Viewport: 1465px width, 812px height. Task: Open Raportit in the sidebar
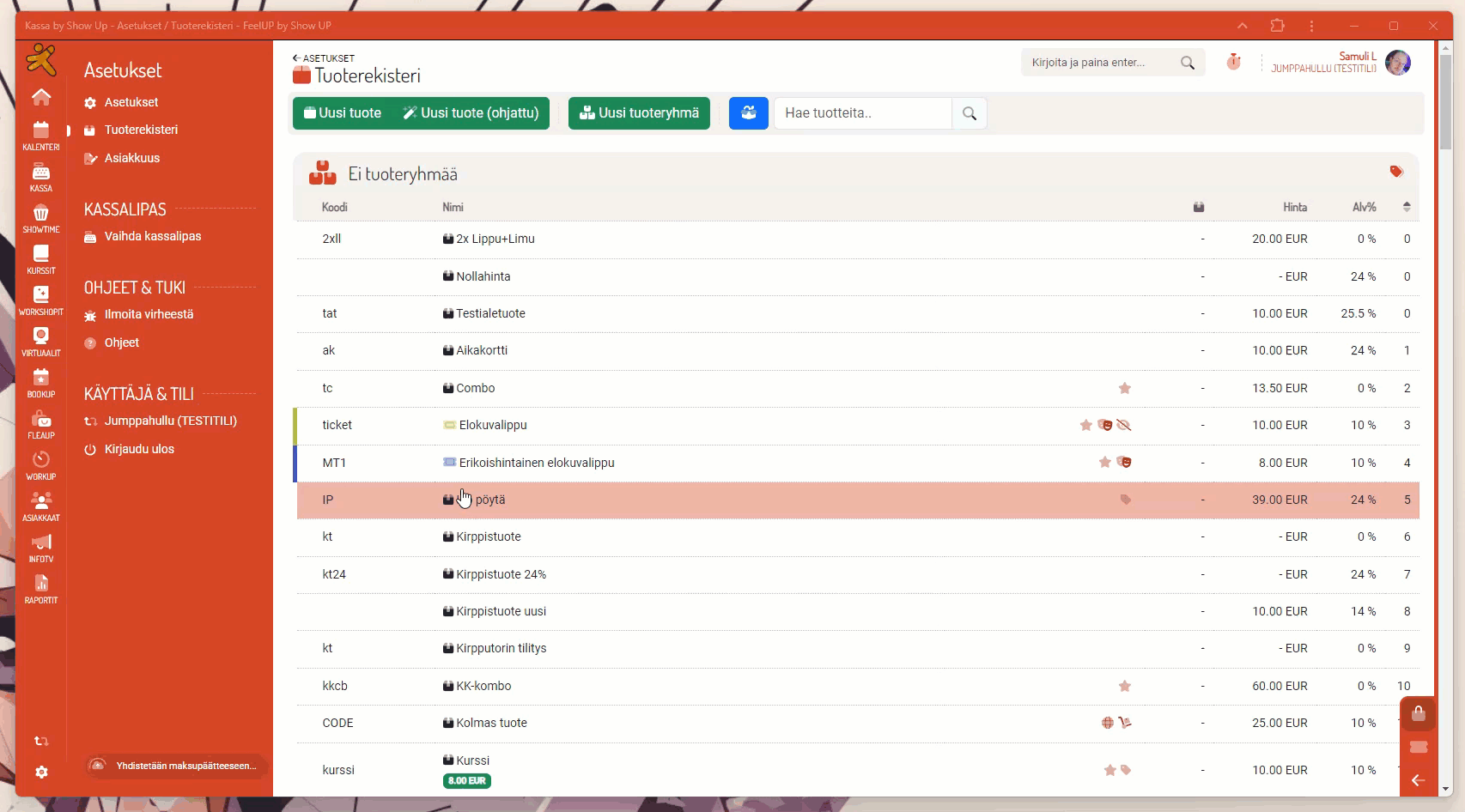pos(40,588)
